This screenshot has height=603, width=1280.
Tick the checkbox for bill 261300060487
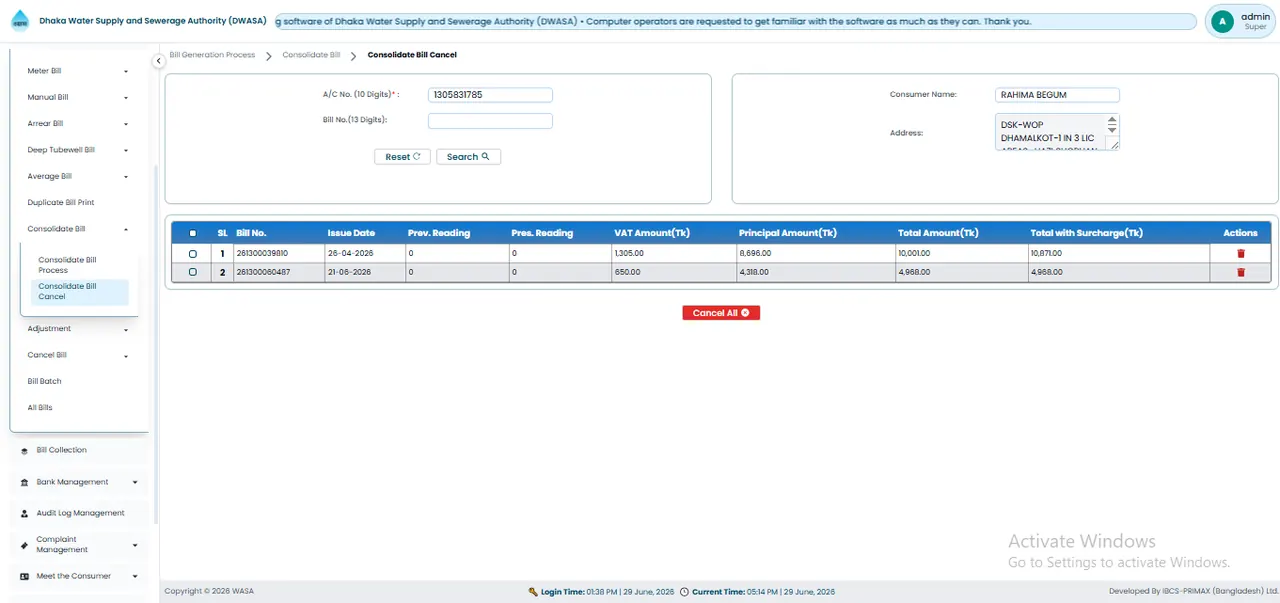[x=193, y=272]
